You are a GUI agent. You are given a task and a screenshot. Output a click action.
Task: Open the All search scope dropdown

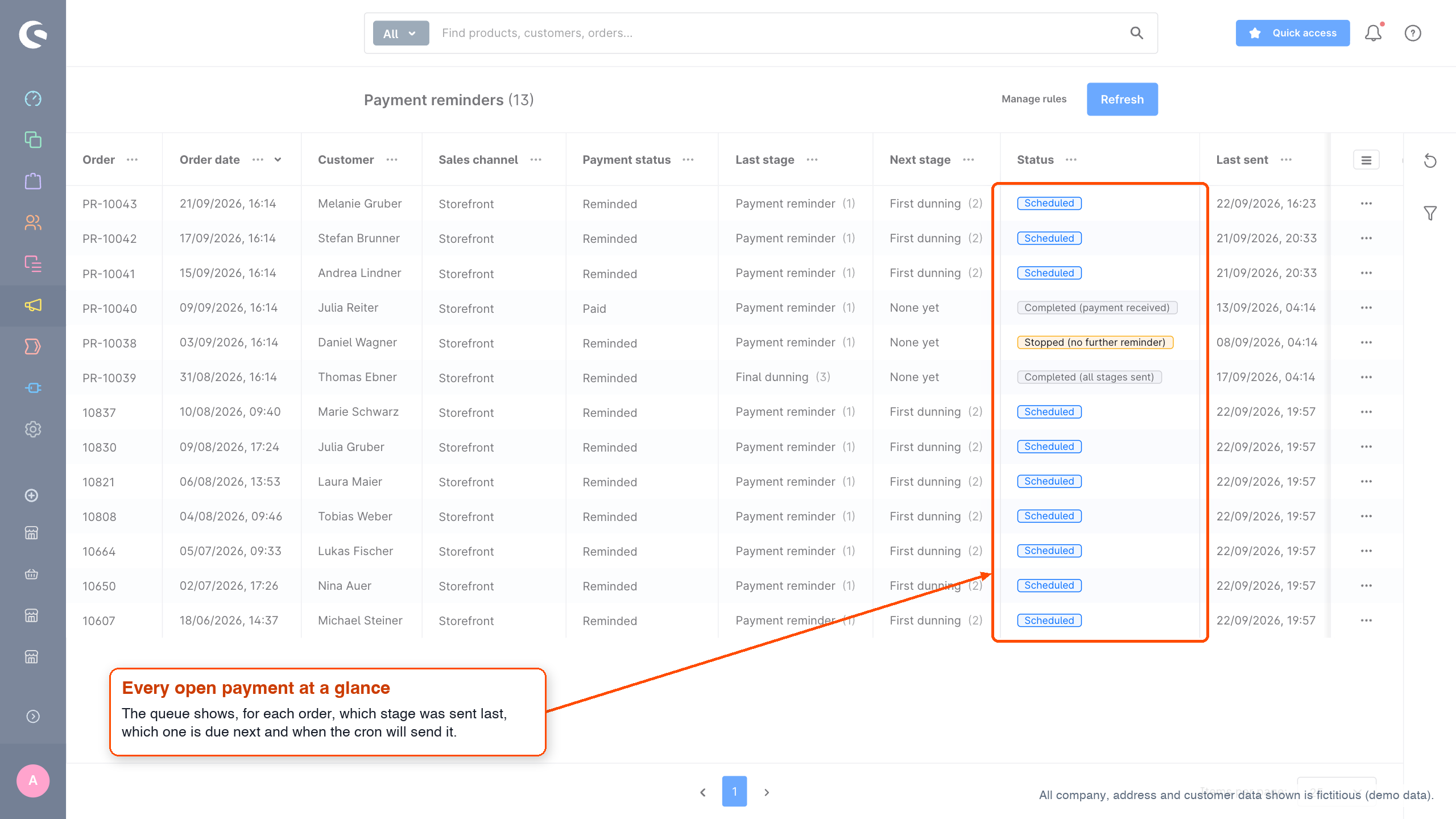pyautogui.click(x=400, y=34)
